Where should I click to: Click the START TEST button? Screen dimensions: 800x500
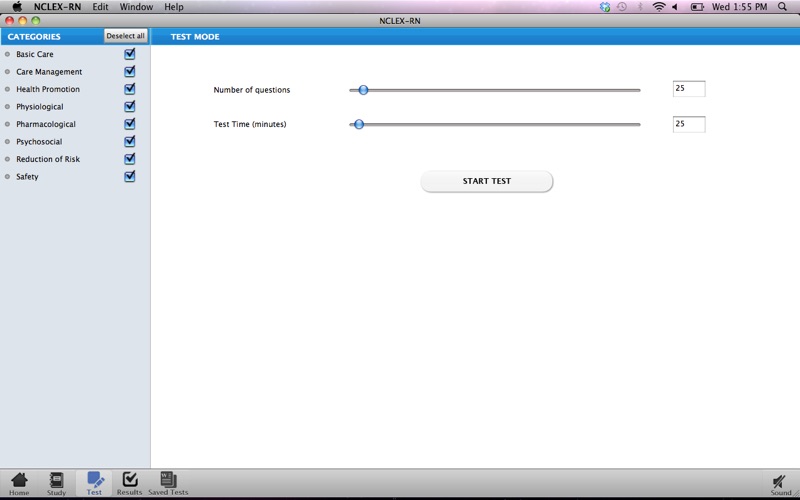coord(486,181)
